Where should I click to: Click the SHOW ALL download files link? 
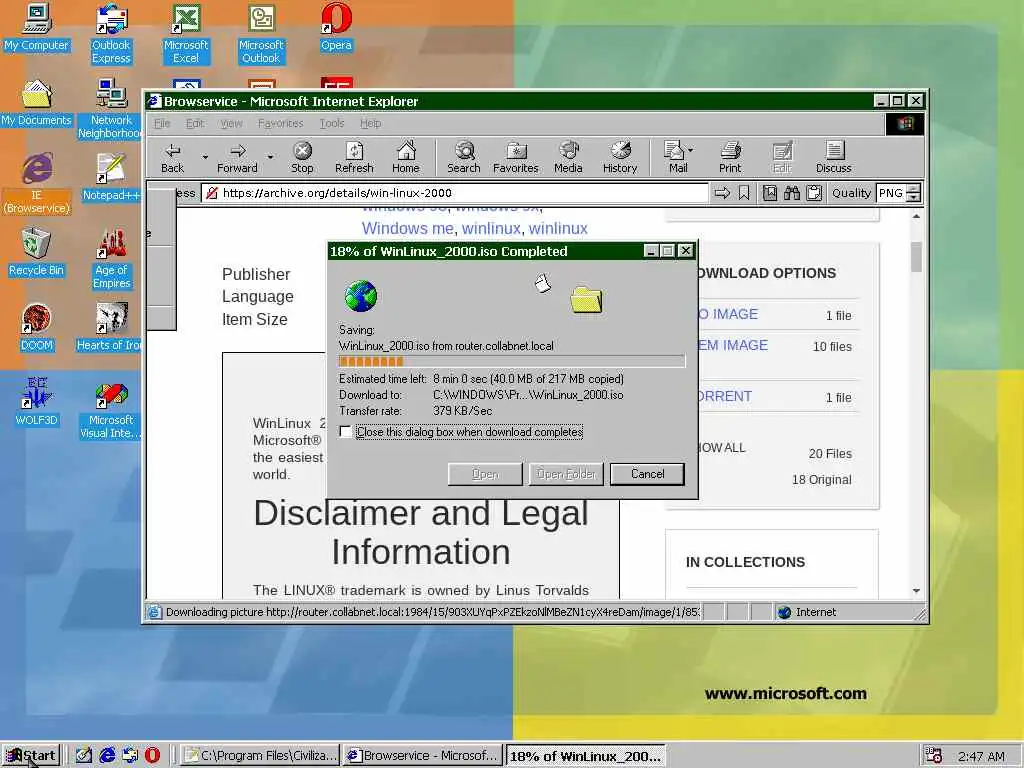[x=722, y=448]
